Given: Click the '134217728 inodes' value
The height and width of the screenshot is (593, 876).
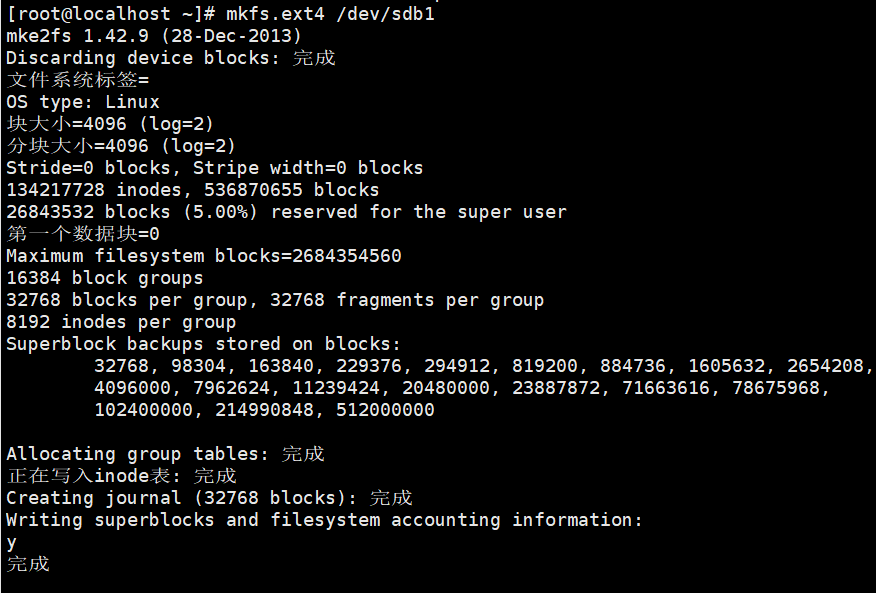Looking at the screenshot, I should 94,190.
